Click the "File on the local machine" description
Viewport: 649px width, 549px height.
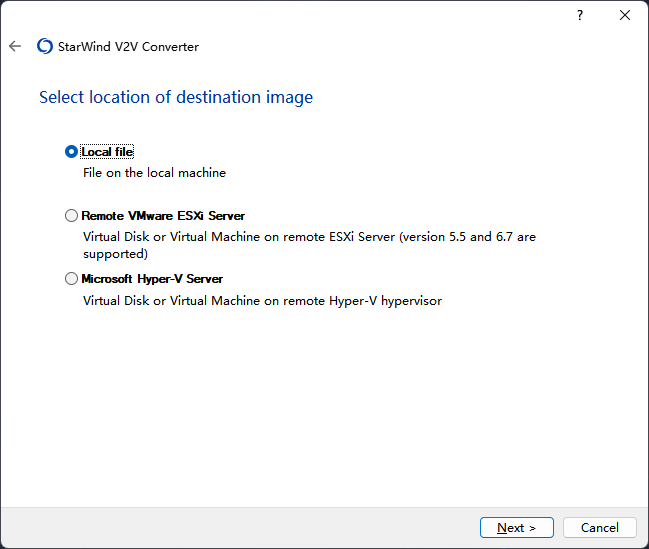[x=154, y=173]
